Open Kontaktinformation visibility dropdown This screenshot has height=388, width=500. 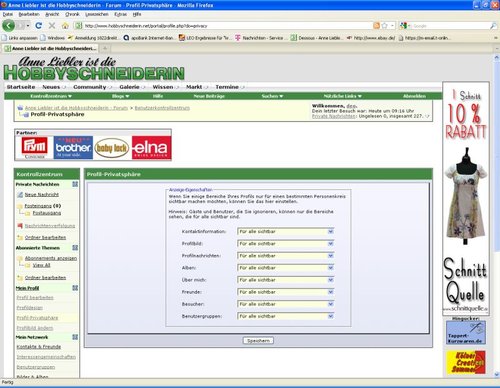tap(286, 231)
